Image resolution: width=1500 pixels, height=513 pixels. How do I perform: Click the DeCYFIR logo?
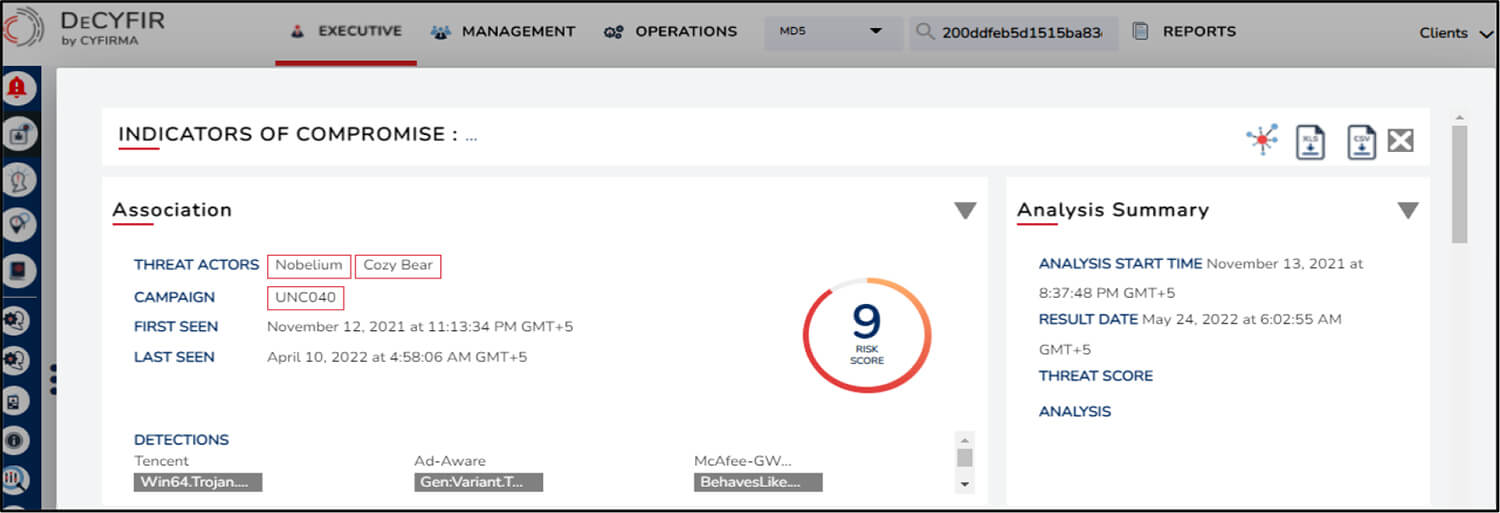[x=84, y=31]
